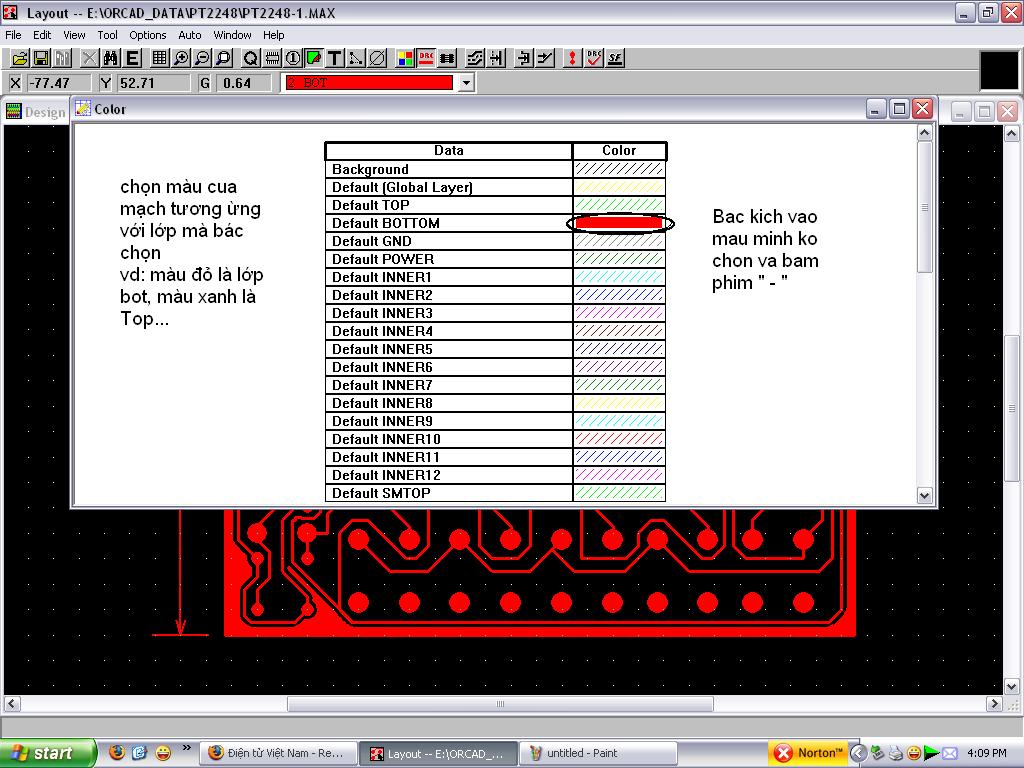Select the Text tool T icon
The width and height of the screenshot is (1024, 768).
click(335, 58)
